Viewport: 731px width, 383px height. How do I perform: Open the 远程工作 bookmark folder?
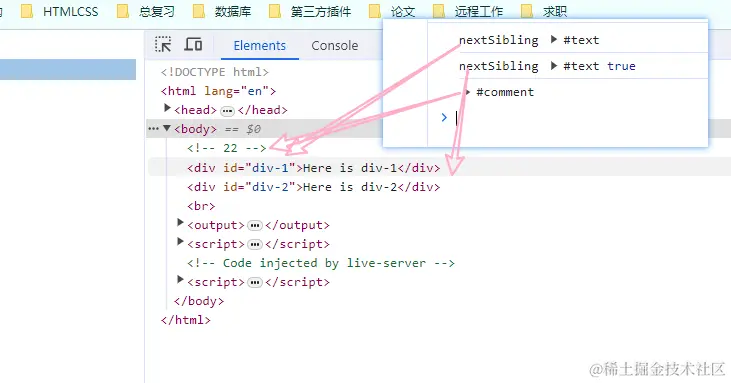click(x=468, y=11)
